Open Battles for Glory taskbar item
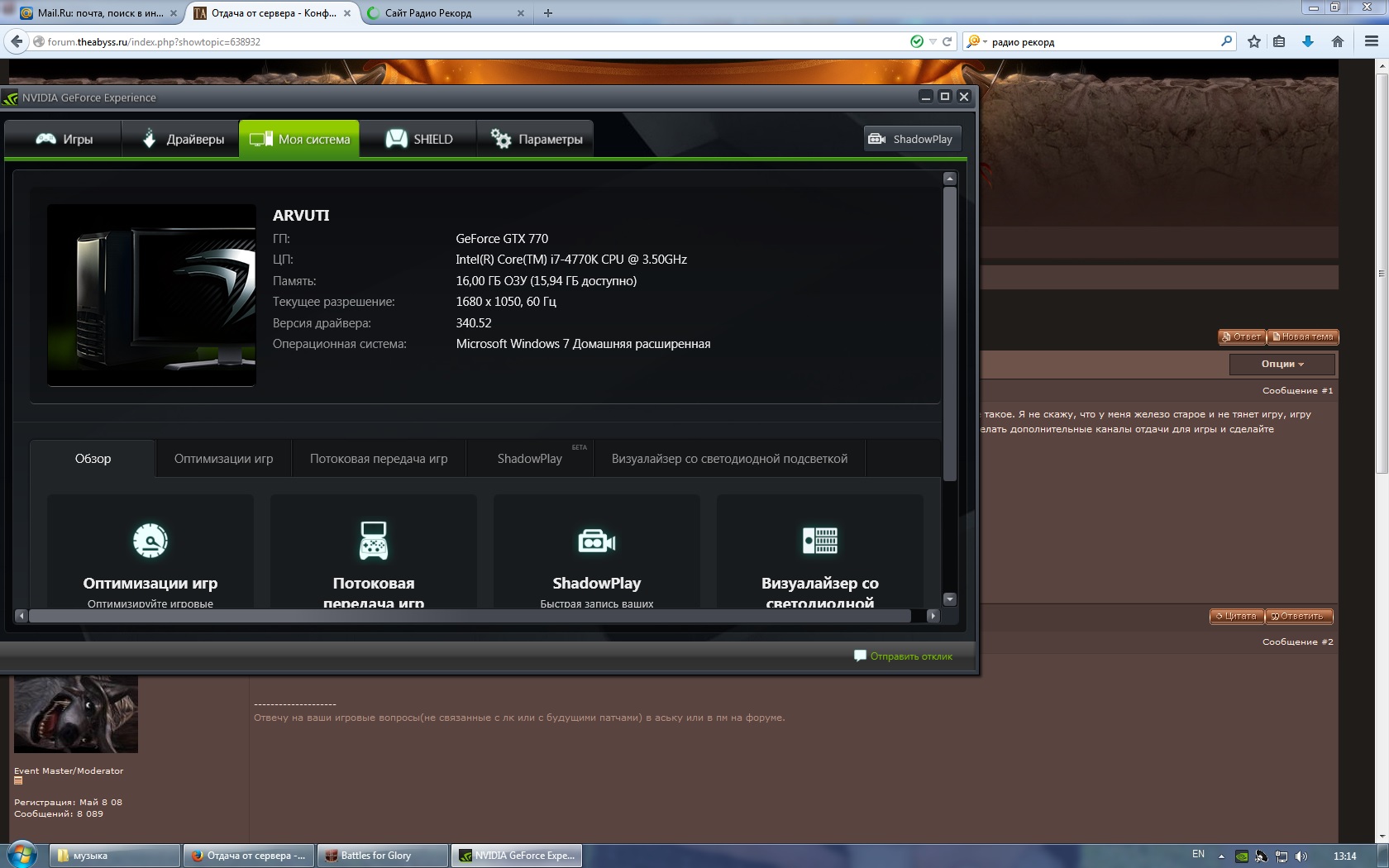Image resolution: width=1389 pixels, height=868 pixels. (x=383, y=856)
